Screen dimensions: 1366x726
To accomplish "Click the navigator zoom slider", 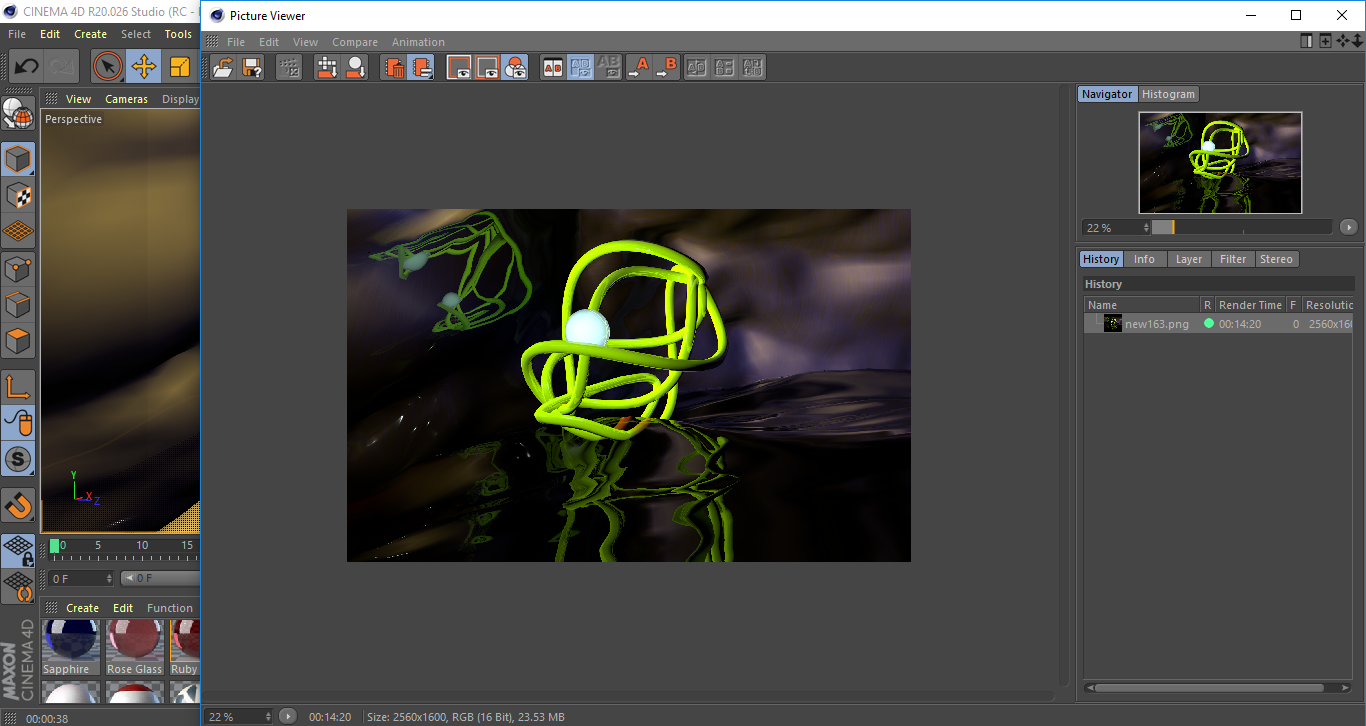I will click(x=1242, y=227).
